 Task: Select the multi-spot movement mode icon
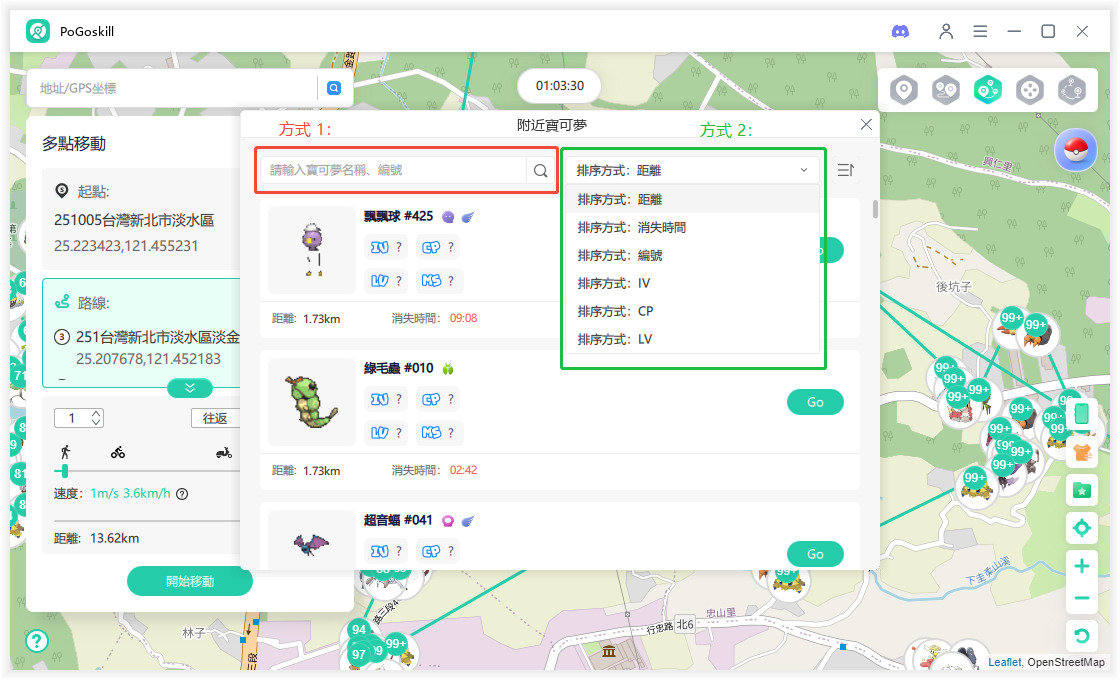pyautogui.click(x=988, y=90)
